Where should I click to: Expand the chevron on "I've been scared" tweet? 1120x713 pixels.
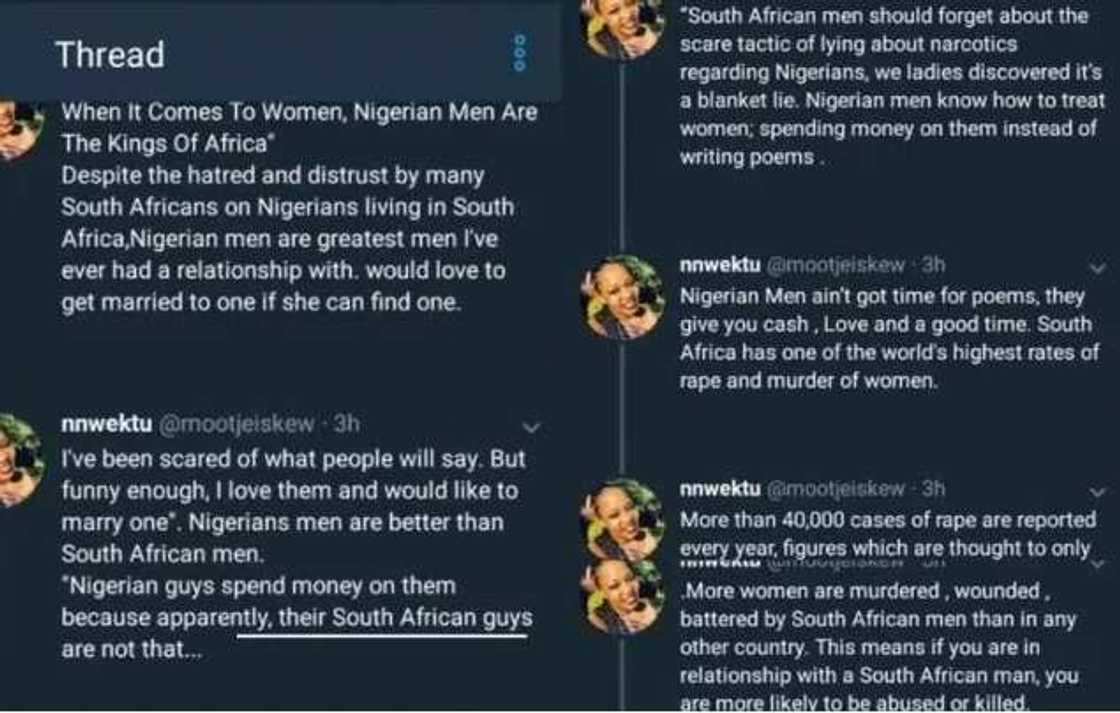pyautogui.click(x=531, y=427)
